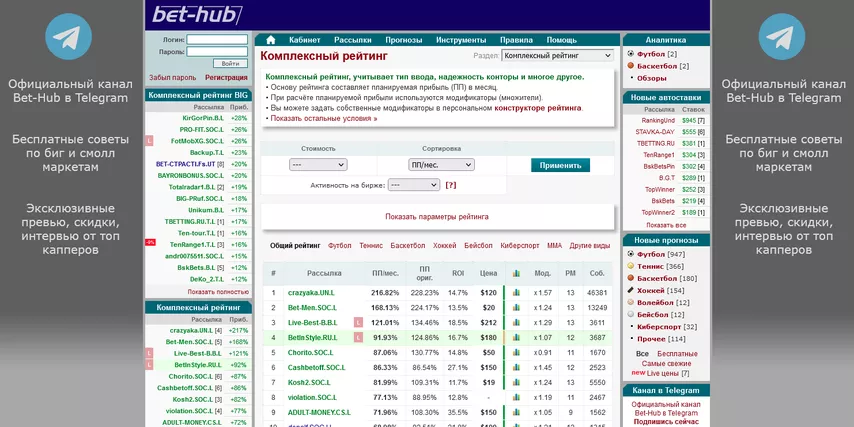Switch to Другие виды rating tab

(x=590, y=246)
